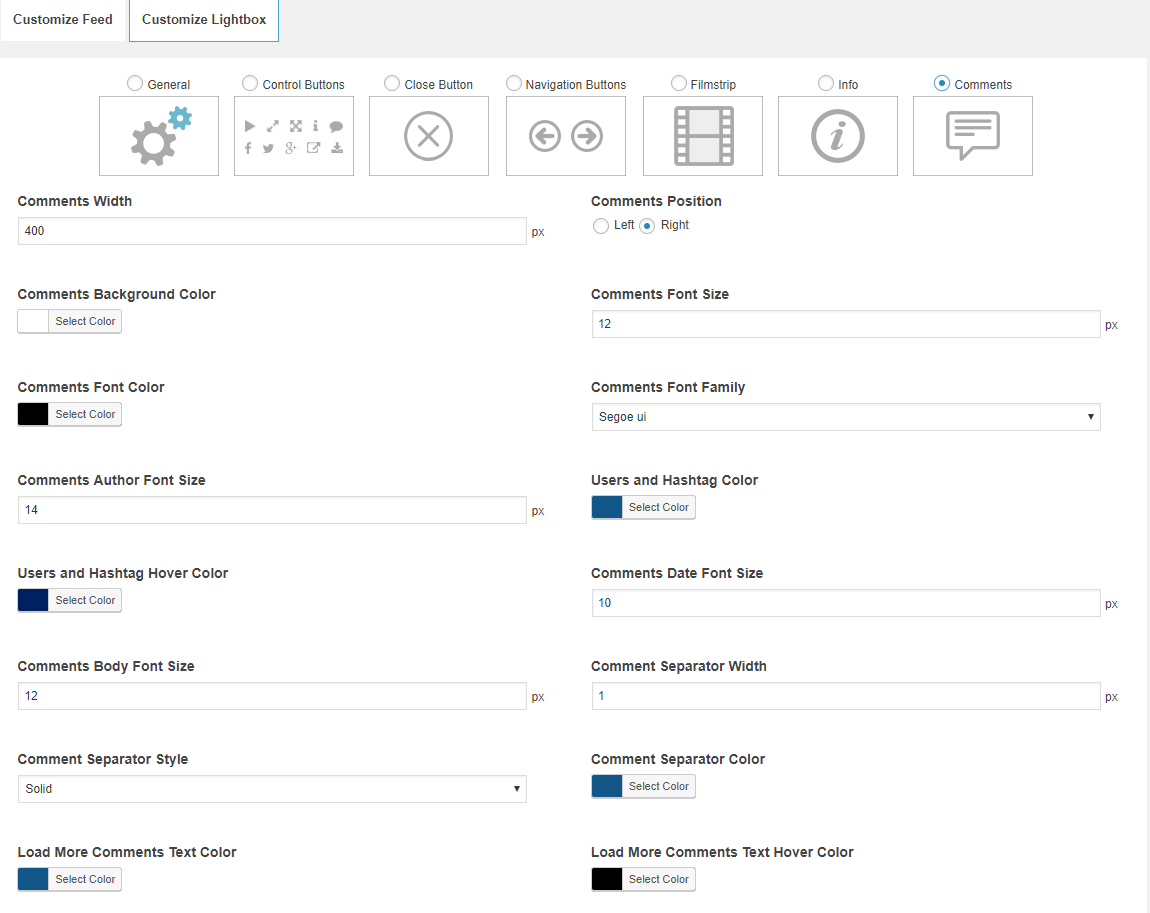Select the Comments speech bubble icon
The height and width of the screenshot is (913, 1150).
(973, 136)
